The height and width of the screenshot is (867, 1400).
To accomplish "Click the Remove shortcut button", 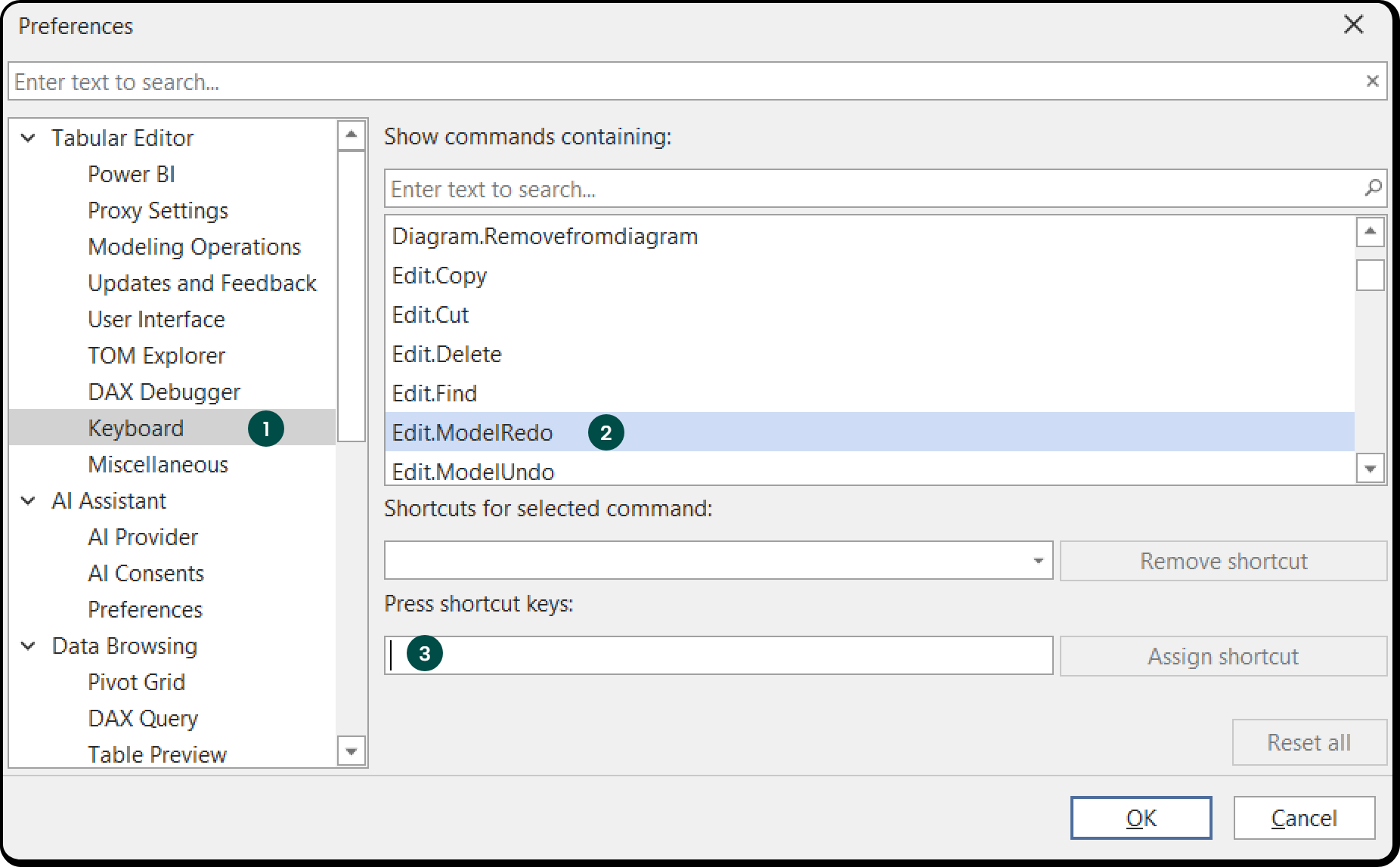I will [x=1223, y=561].
